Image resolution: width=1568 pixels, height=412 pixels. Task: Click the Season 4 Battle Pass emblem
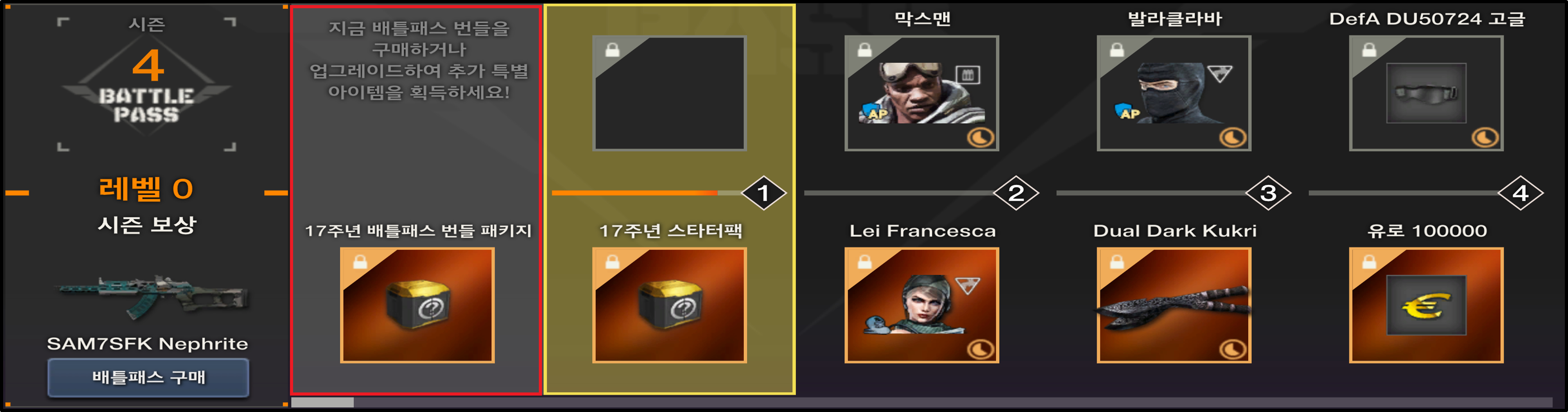coord(147,85)
